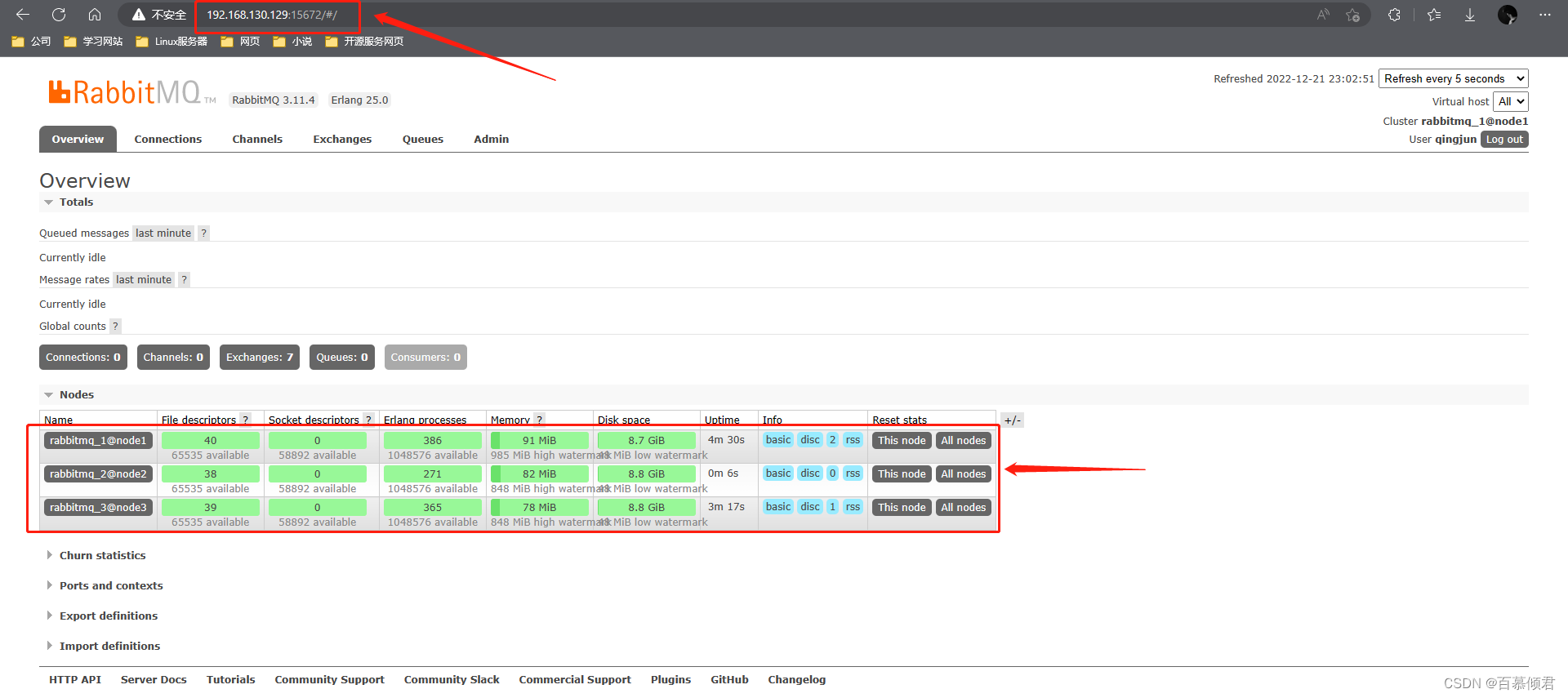Open Changelog footer link

tap(797, 680)
